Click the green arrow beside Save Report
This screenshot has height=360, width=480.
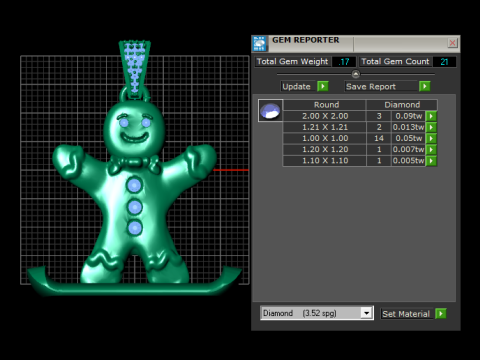pos(424,86)
